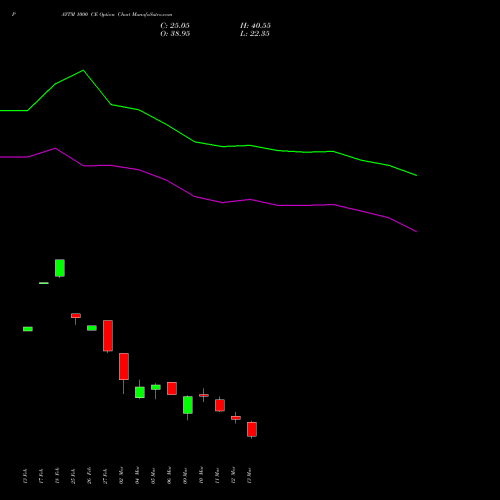500x500 pixels.
Task: Click the chart title containing 'CE Options Chart'
Action: coord(117,15)
